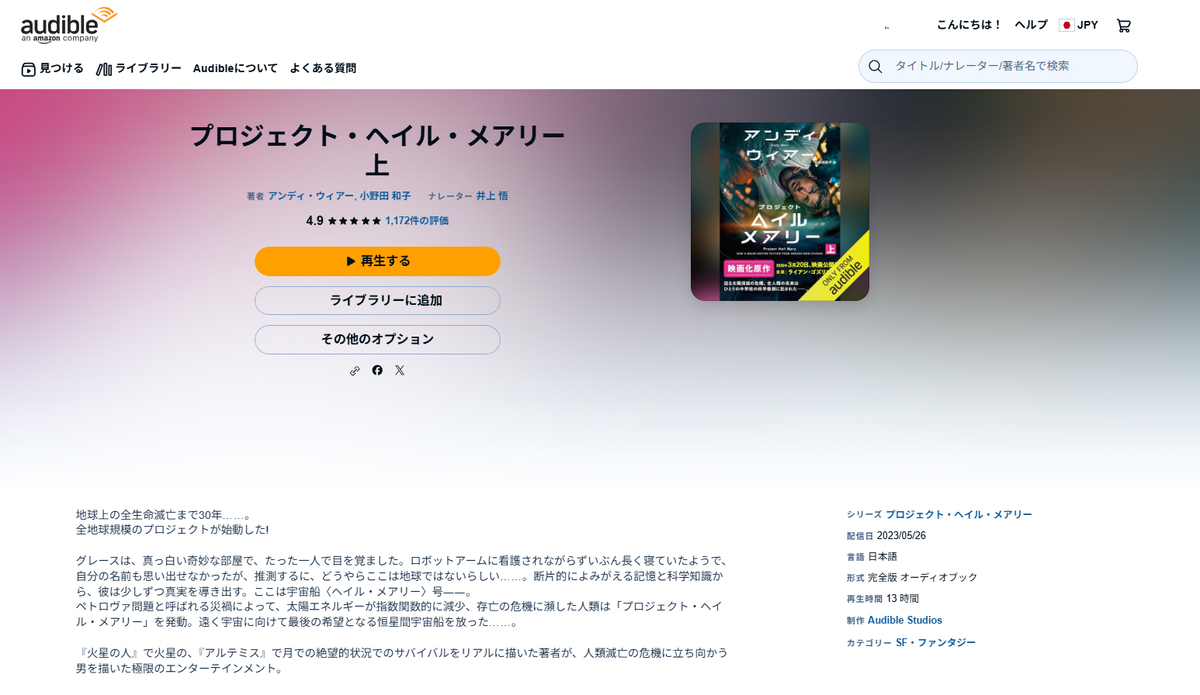Open the SF・ファンタジー category link
The height and width of the screenshot is (695, 1200).
936,642
